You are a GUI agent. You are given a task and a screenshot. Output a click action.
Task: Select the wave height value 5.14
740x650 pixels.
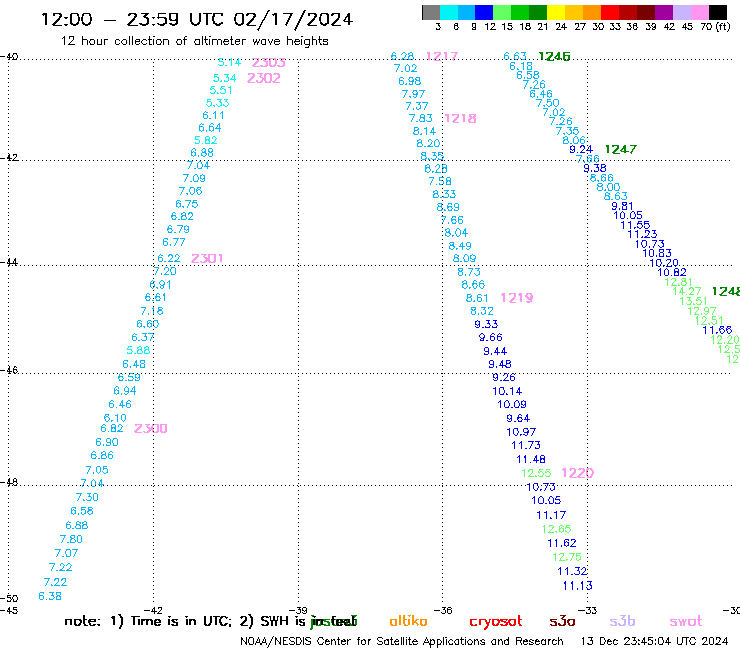click(x=229, y=62)
